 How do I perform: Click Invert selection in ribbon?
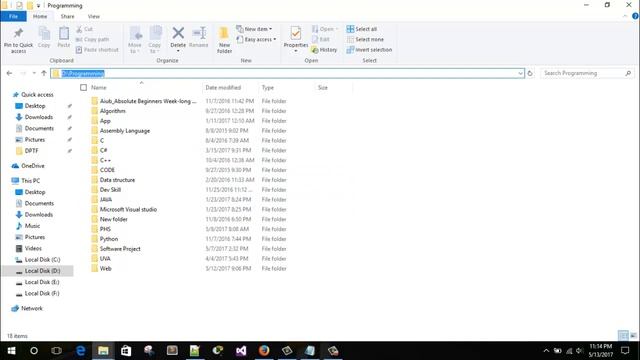369,50
